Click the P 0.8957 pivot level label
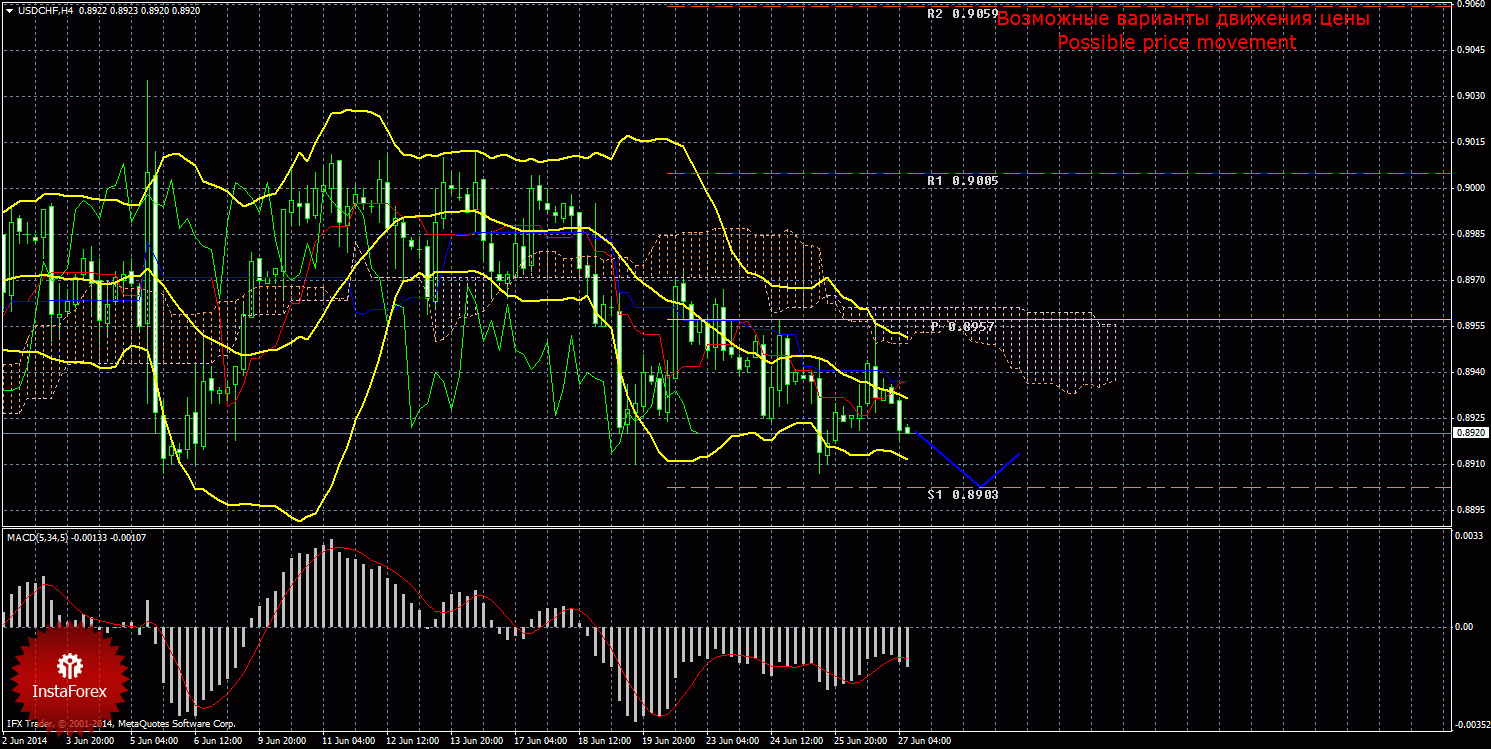The height and width of the screenshot is (749, 1491). 962,327
